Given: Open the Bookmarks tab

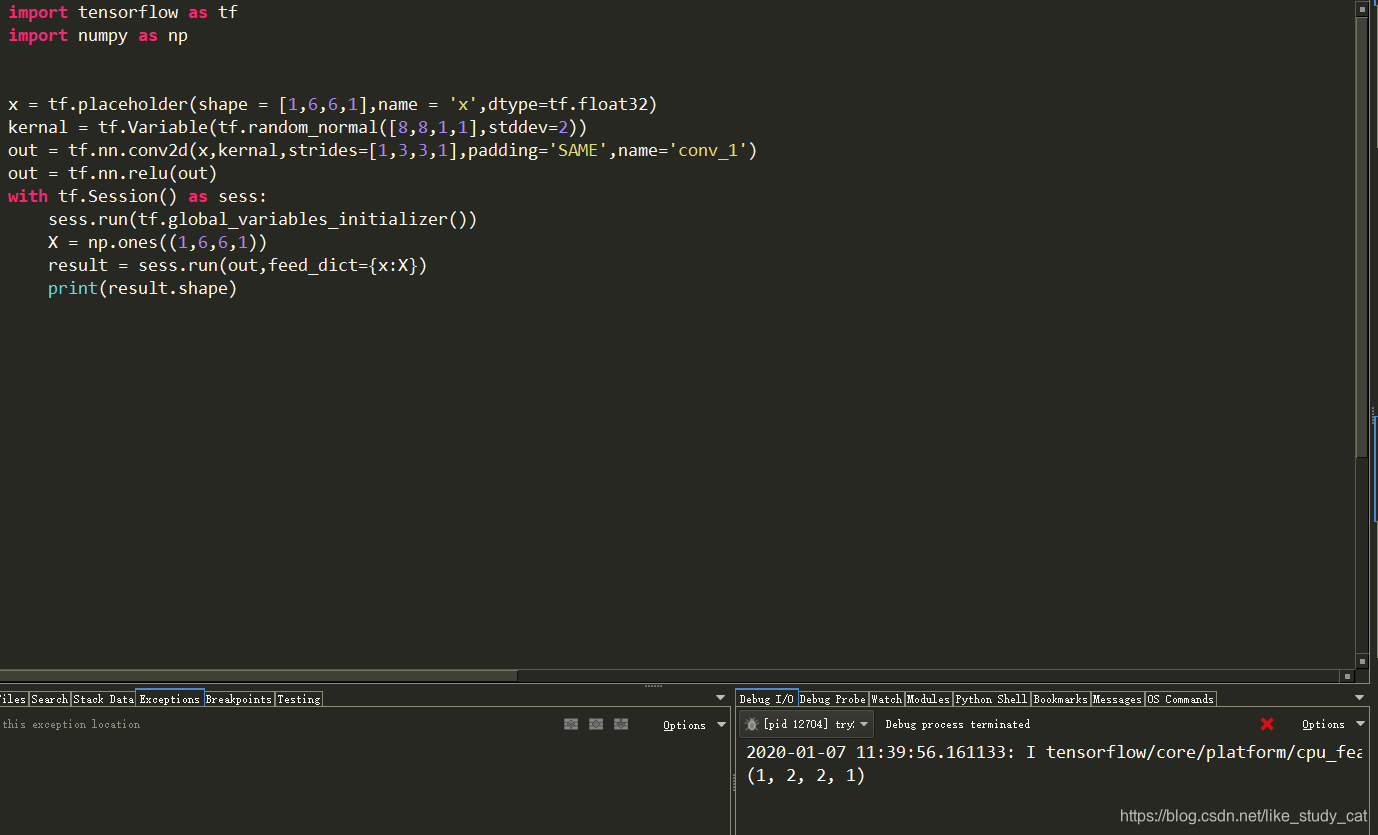Looking at the screenshot, I should (x=1060, y=699).
